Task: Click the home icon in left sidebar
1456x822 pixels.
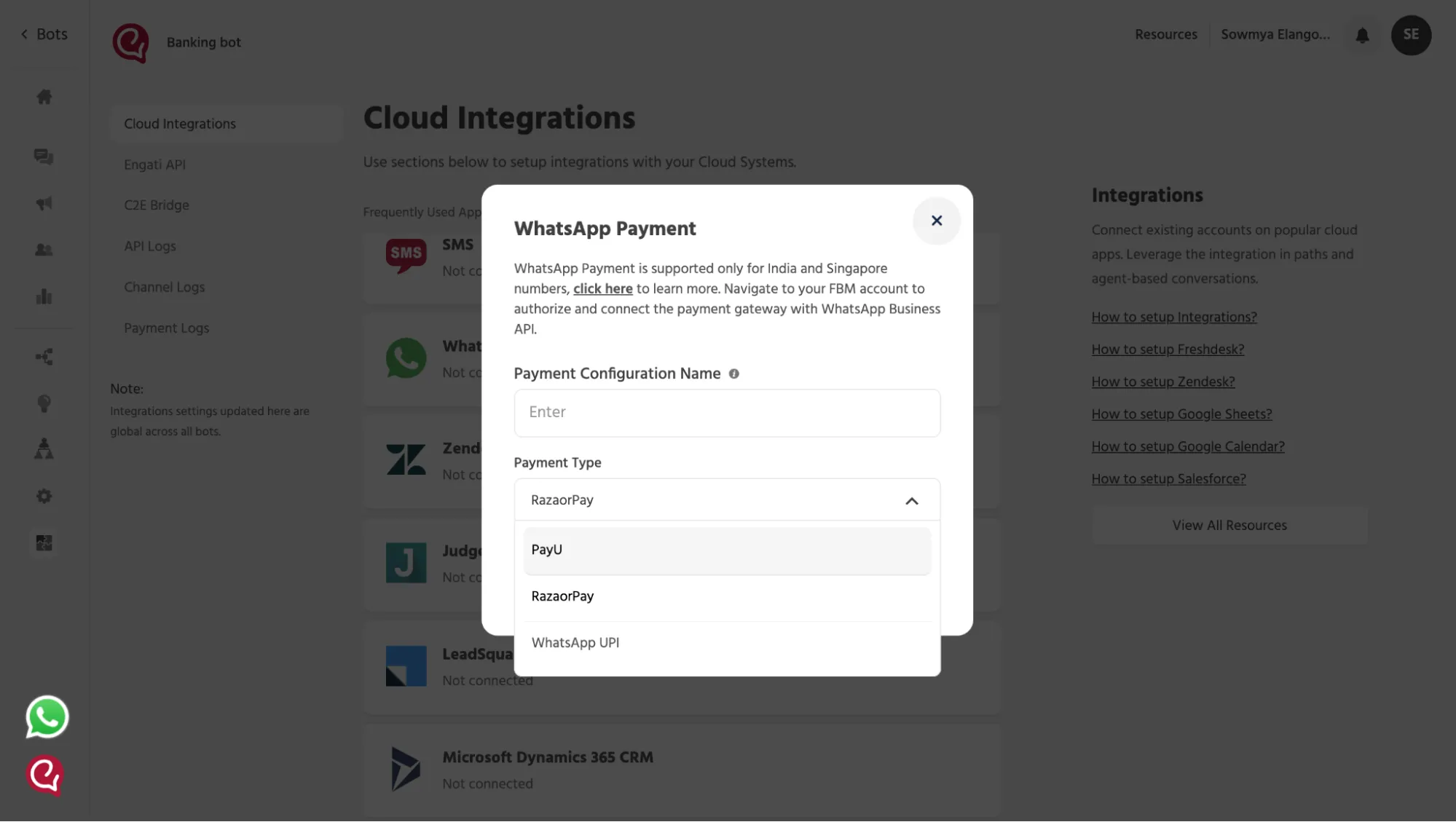Action: coord(44,96)
